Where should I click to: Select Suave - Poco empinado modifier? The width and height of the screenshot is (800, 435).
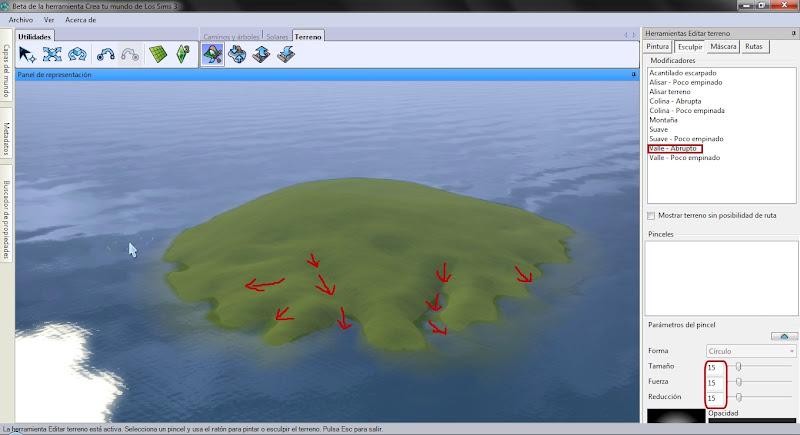coord(686,139)
